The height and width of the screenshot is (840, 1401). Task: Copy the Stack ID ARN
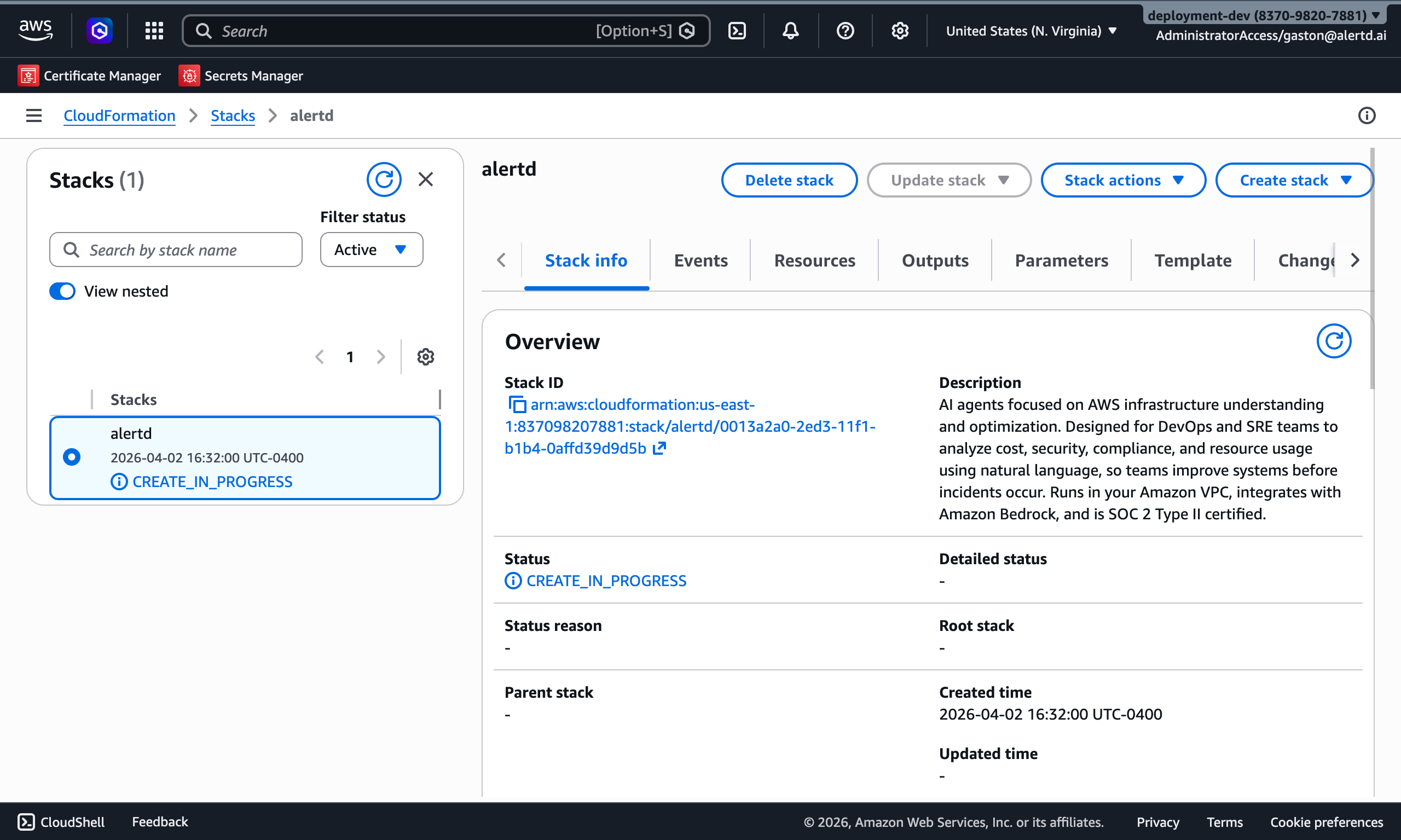517,405
